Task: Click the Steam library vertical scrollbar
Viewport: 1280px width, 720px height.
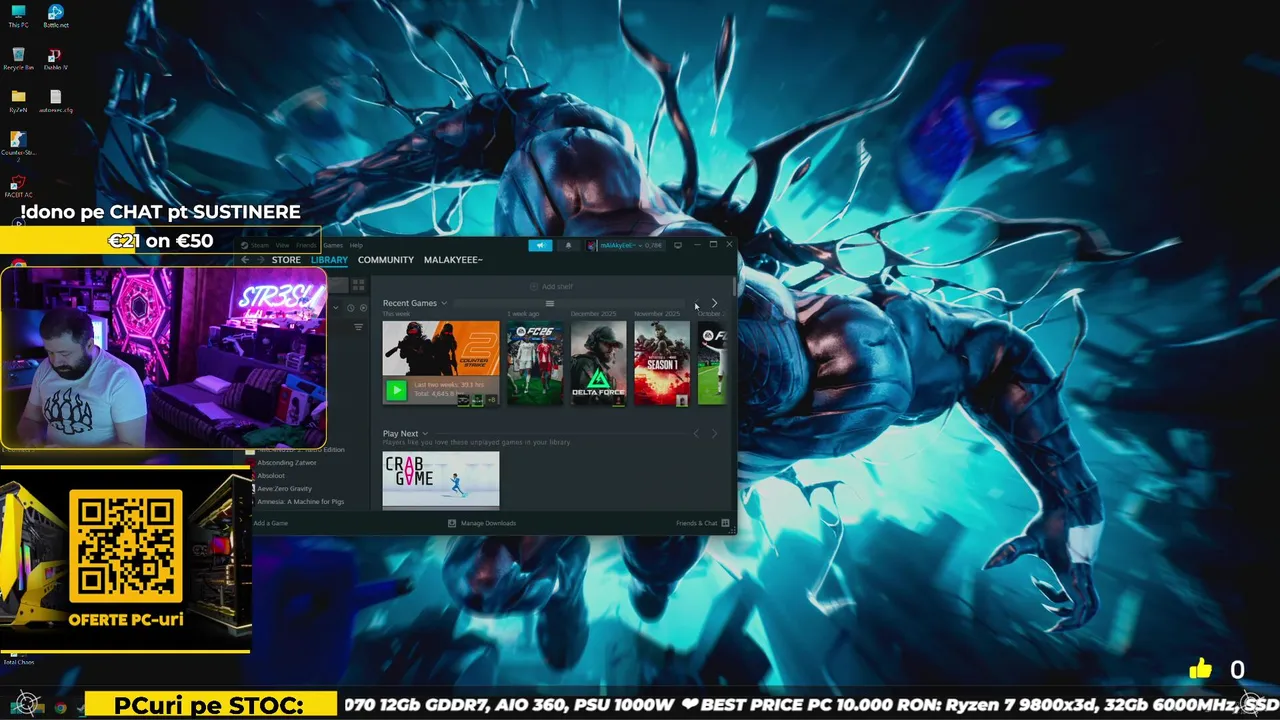Action: [x=735, y=285]
